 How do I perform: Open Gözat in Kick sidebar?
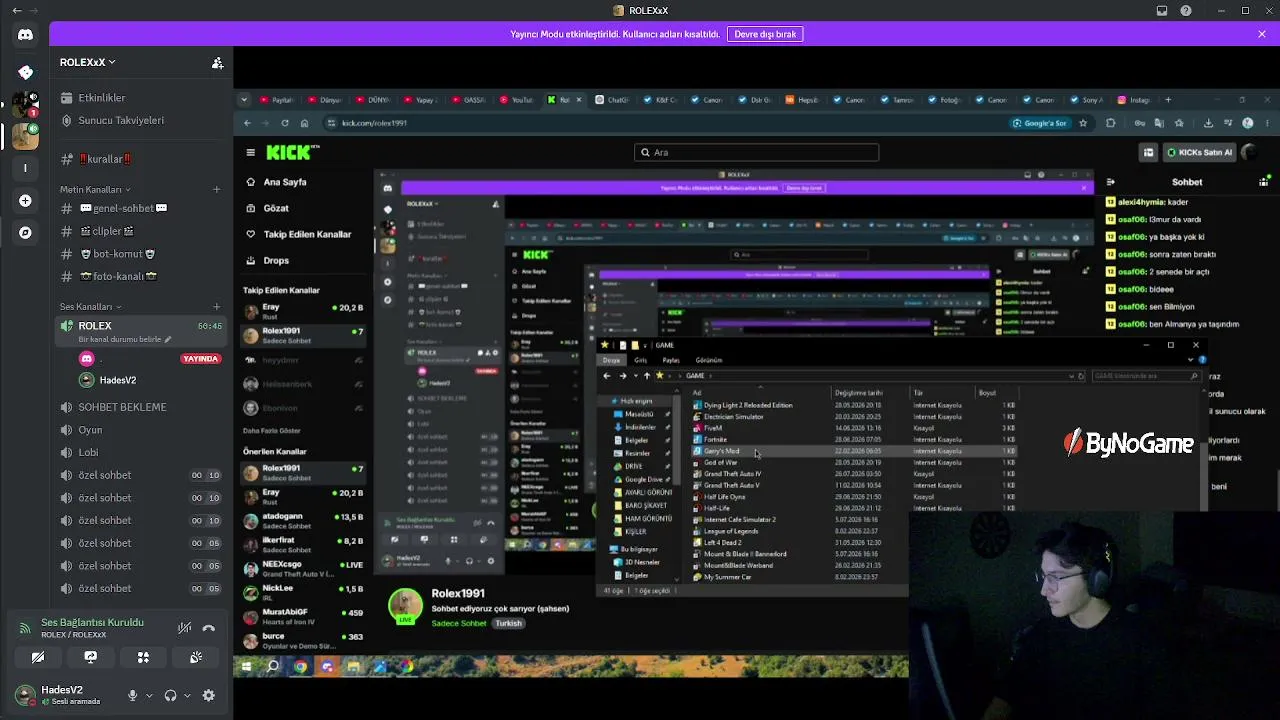coord(304,208)
